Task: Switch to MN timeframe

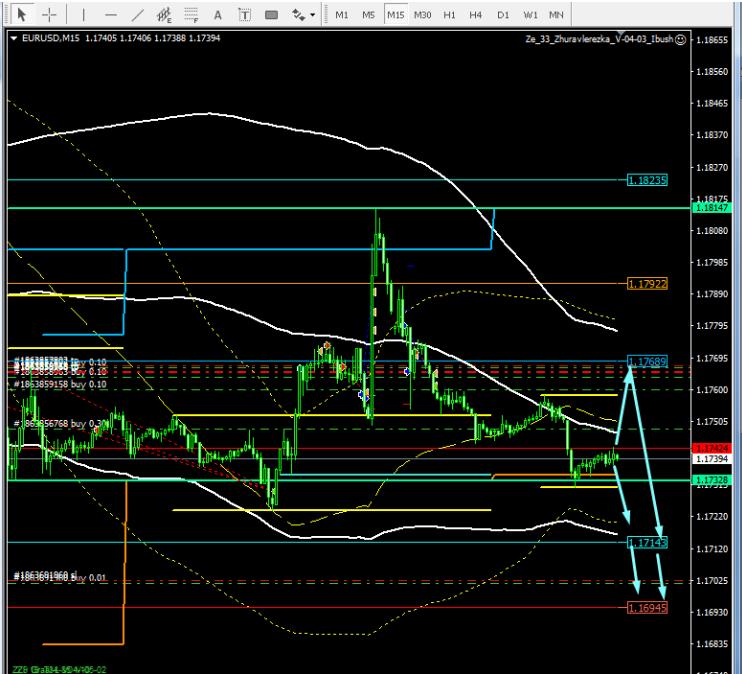Action: click(x=556, y=15)
